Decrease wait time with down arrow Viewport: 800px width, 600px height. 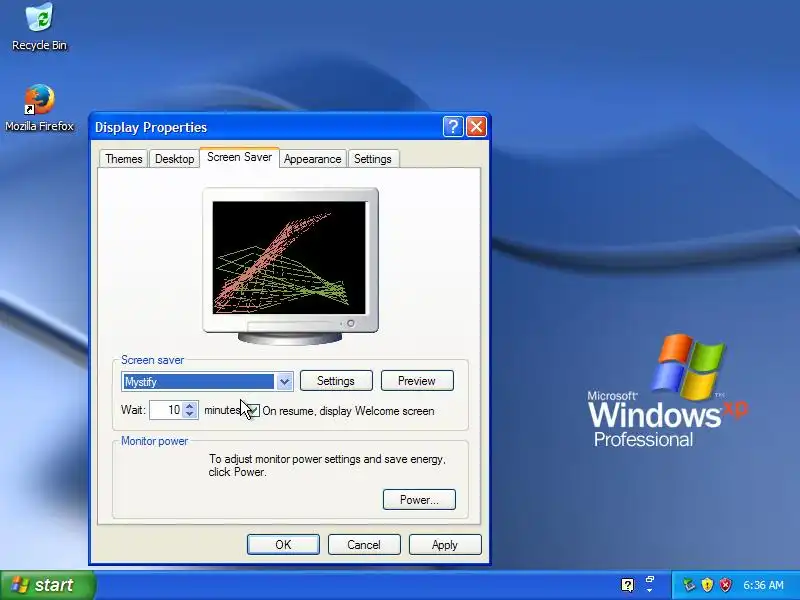(190, 414)
